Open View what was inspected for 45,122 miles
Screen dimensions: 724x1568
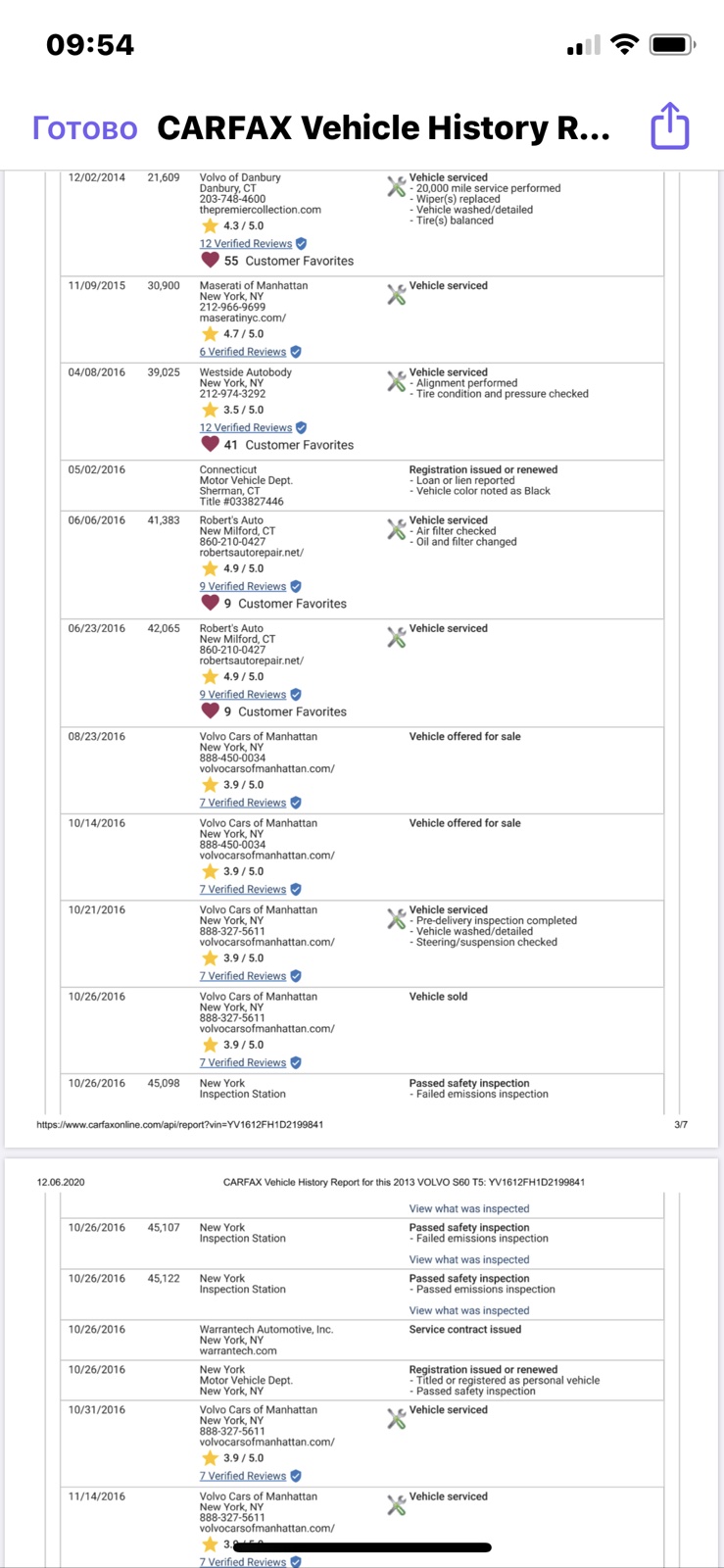(x=469, y=1311)
